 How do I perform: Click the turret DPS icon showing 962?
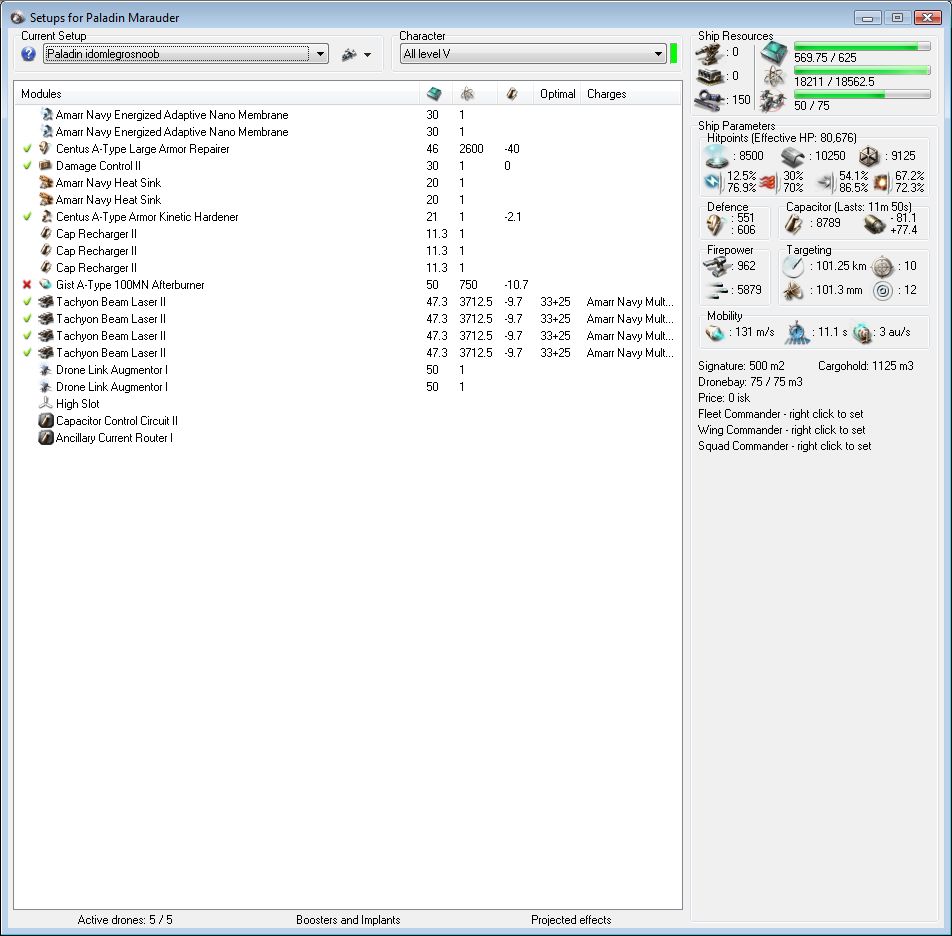[718, 266]
